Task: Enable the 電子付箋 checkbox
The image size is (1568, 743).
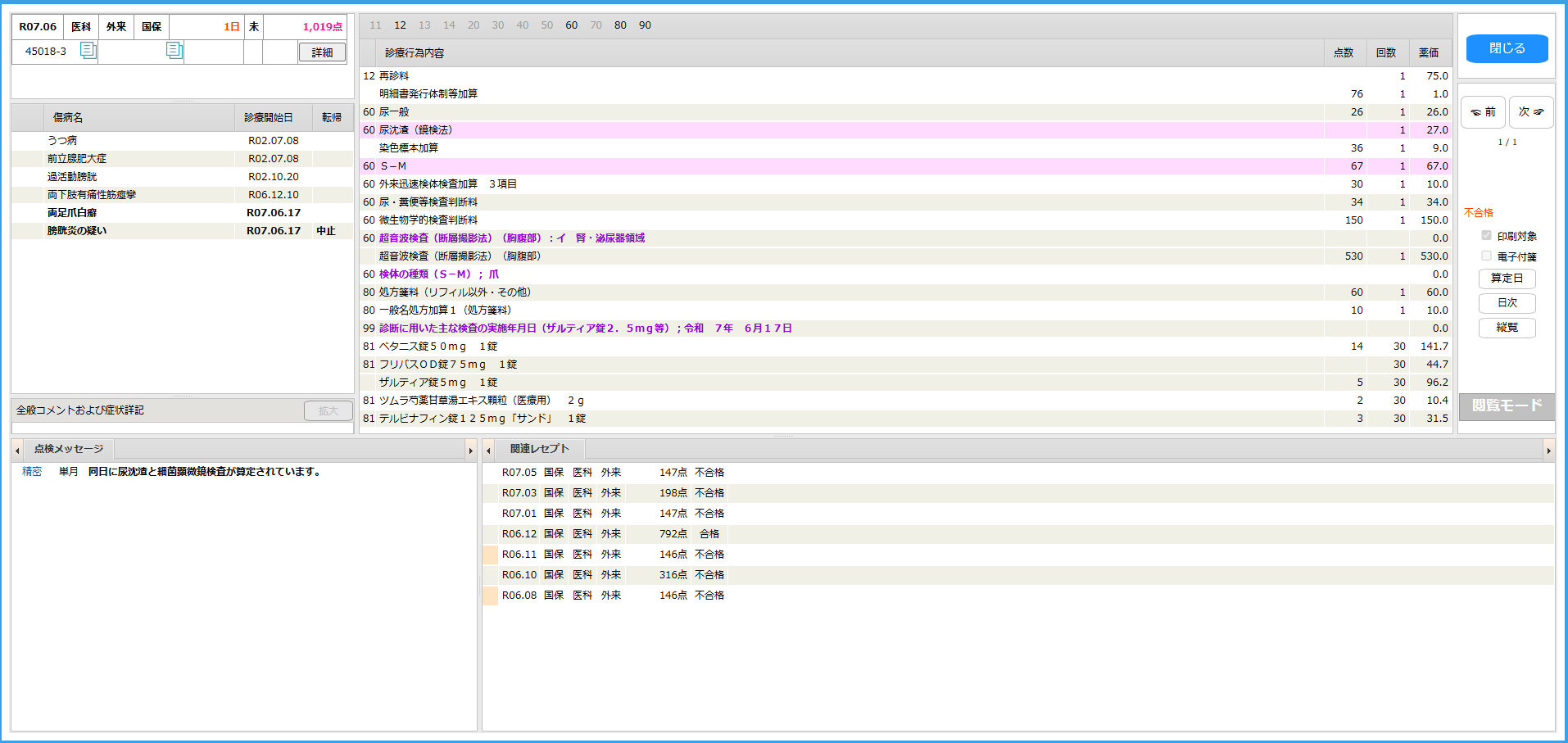Action: 1486,256
